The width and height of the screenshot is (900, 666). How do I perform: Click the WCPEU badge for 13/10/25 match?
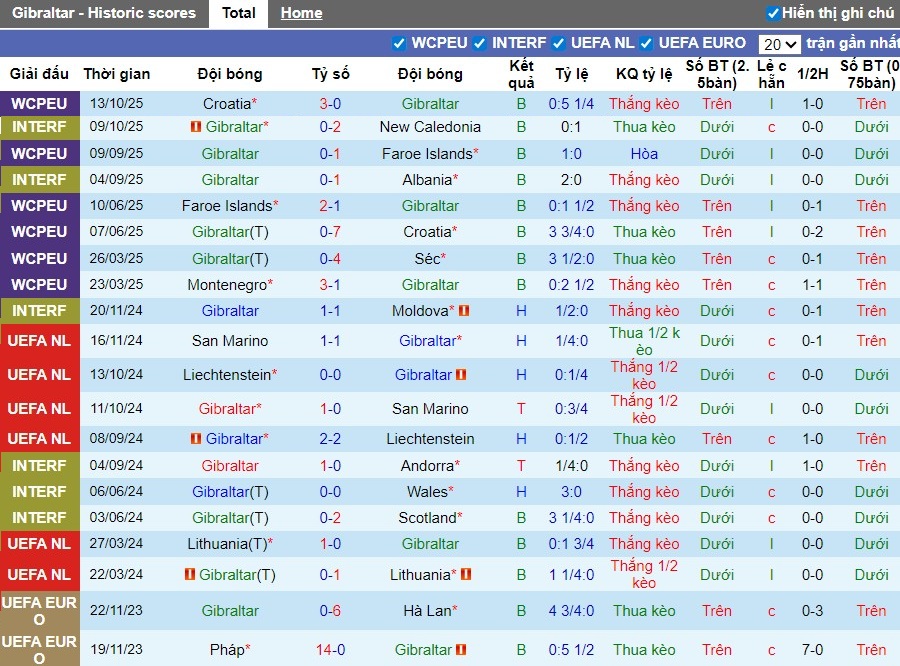[x=39, y=104]
